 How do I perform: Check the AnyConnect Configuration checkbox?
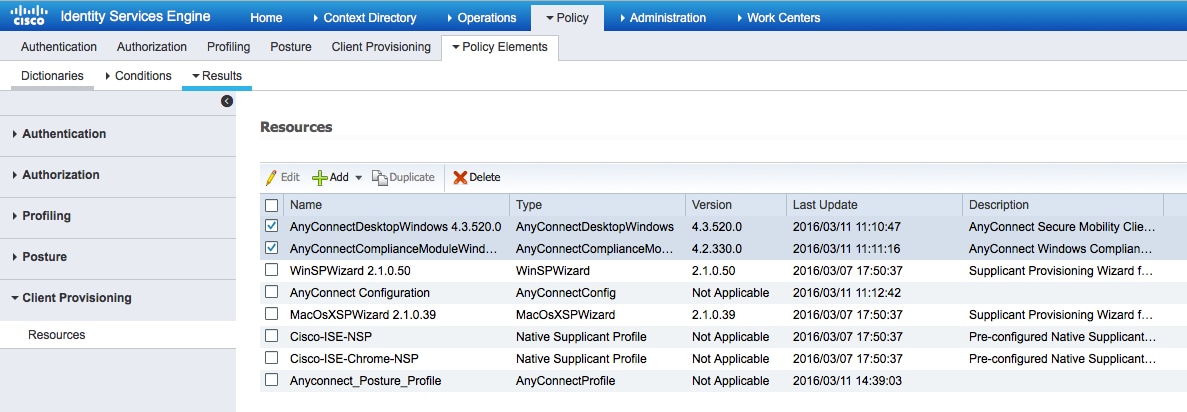click(x=272, y=292)
